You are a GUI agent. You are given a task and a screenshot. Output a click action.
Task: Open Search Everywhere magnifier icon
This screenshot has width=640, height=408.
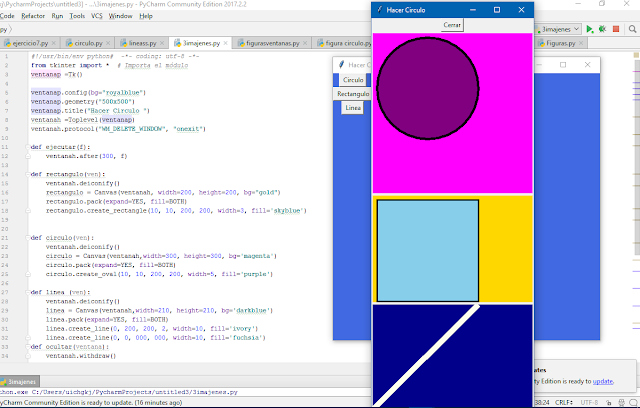(632, 29)
